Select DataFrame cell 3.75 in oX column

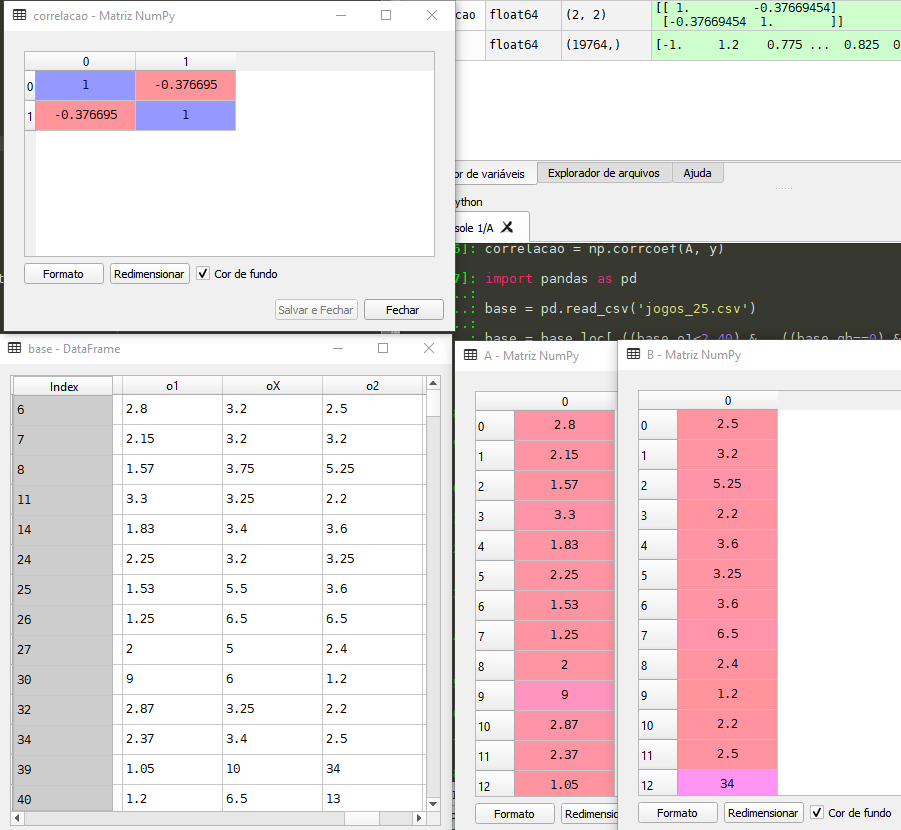pyautogui.click(x=272, y=468)
